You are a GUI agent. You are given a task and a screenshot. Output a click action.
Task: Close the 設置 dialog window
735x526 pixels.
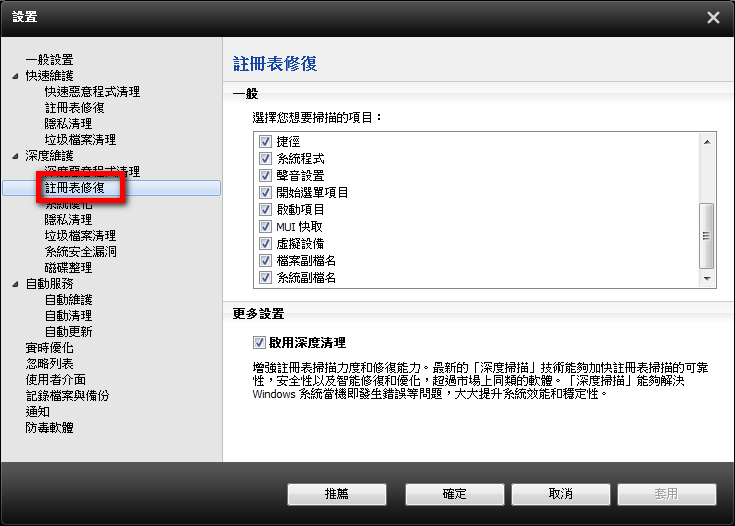[712, 17]
